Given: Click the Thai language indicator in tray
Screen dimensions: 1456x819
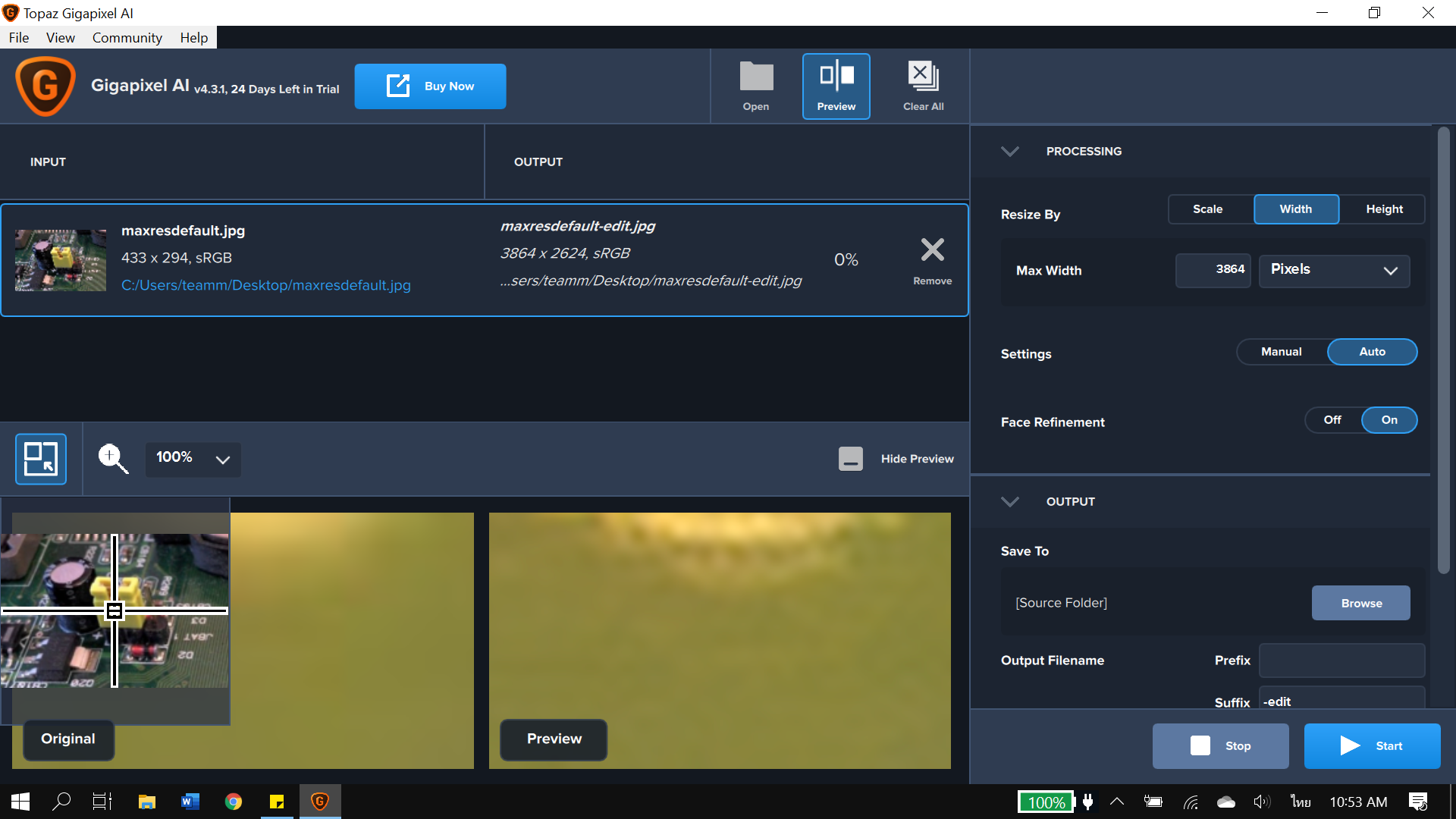Looking at the screenshot, I should point(1301,802).
